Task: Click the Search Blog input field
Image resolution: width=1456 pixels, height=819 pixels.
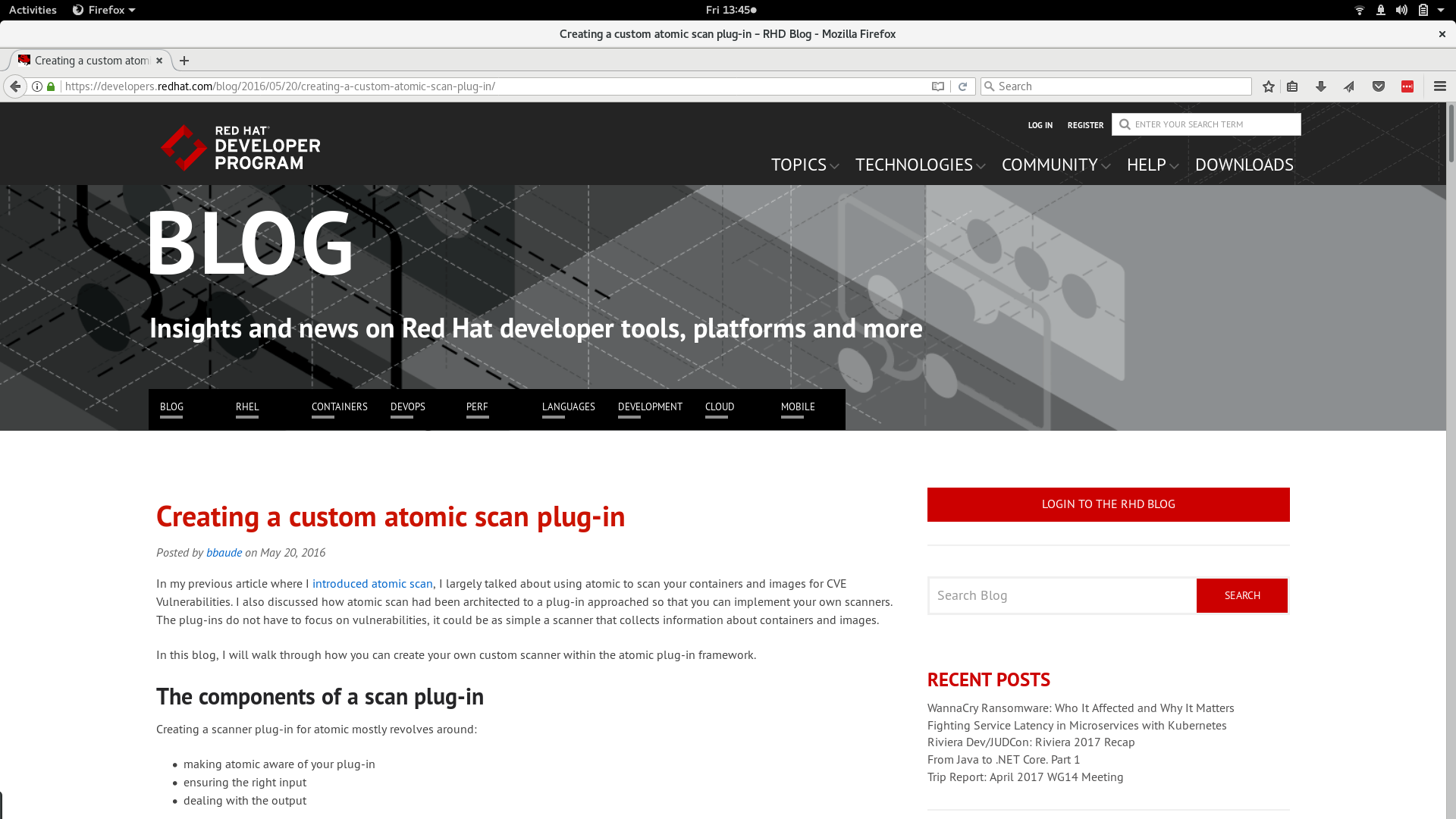Action: pos(1062,596)
